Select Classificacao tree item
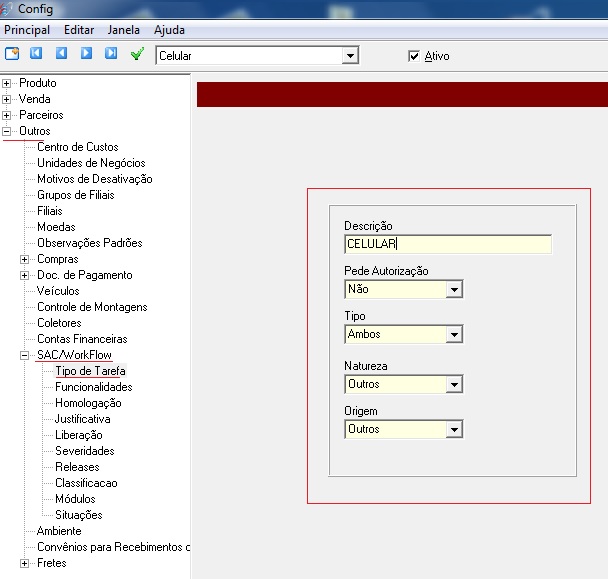Image resolution: width=608 pixels, height=579 pixels. [86, 483]
